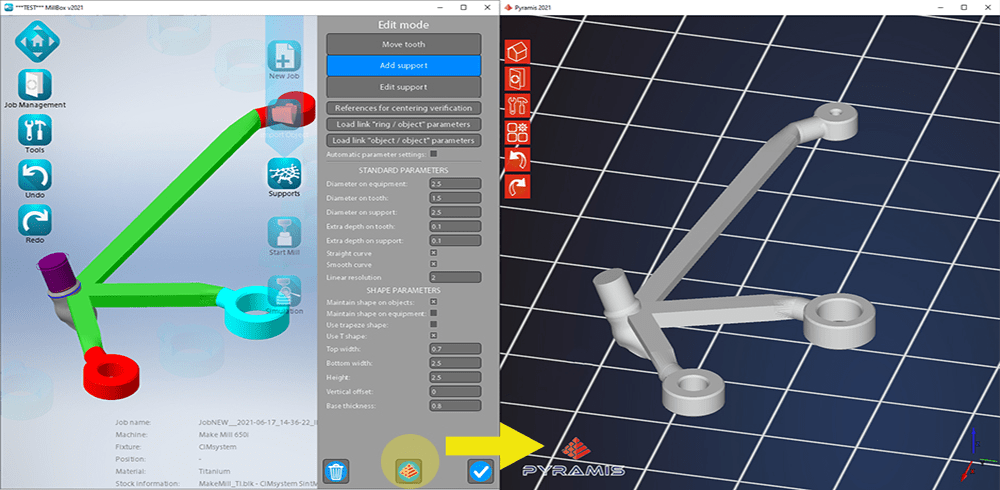Confirm edits with the blue checkmark
The image size is (1000, 490).
pos(480,471)
